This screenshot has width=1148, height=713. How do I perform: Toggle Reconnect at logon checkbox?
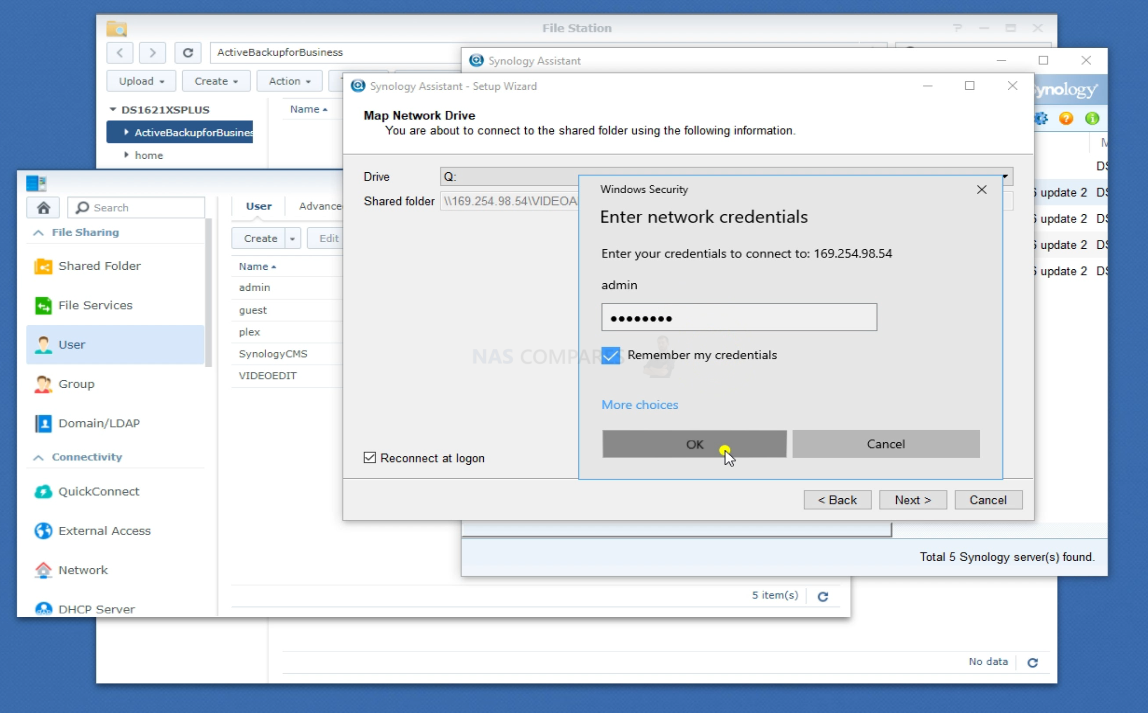pyautogui.click(x=370, y=458)
